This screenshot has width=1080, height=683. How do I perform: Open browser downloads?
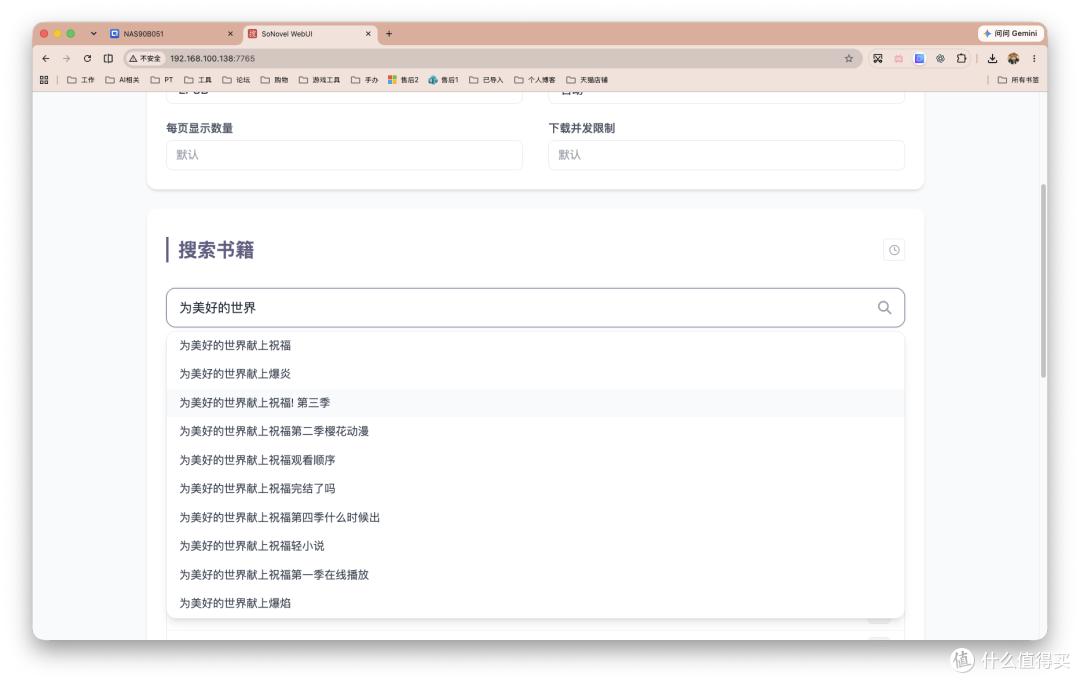coord(992,59)
